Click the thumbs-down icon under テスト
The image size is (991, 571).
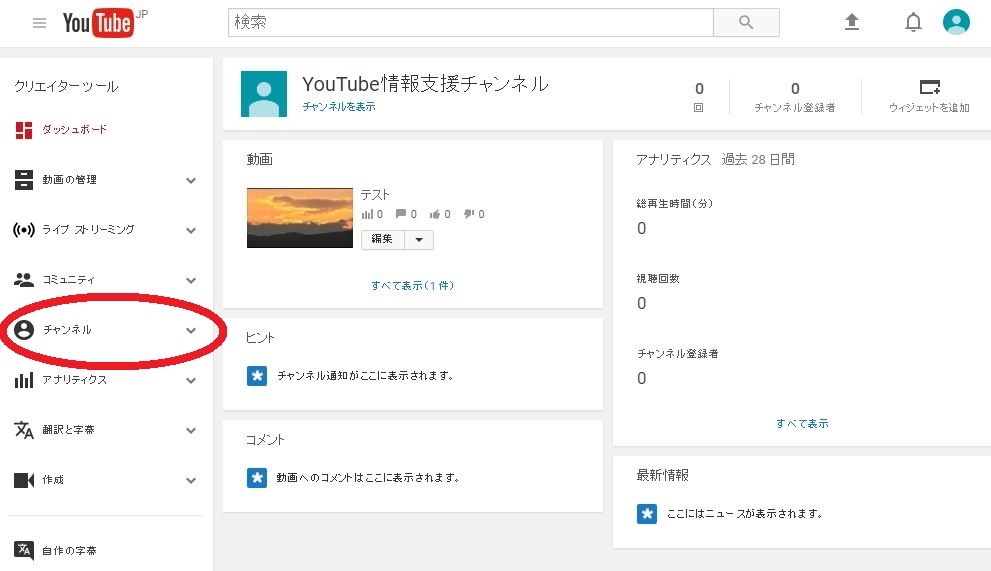469,214
